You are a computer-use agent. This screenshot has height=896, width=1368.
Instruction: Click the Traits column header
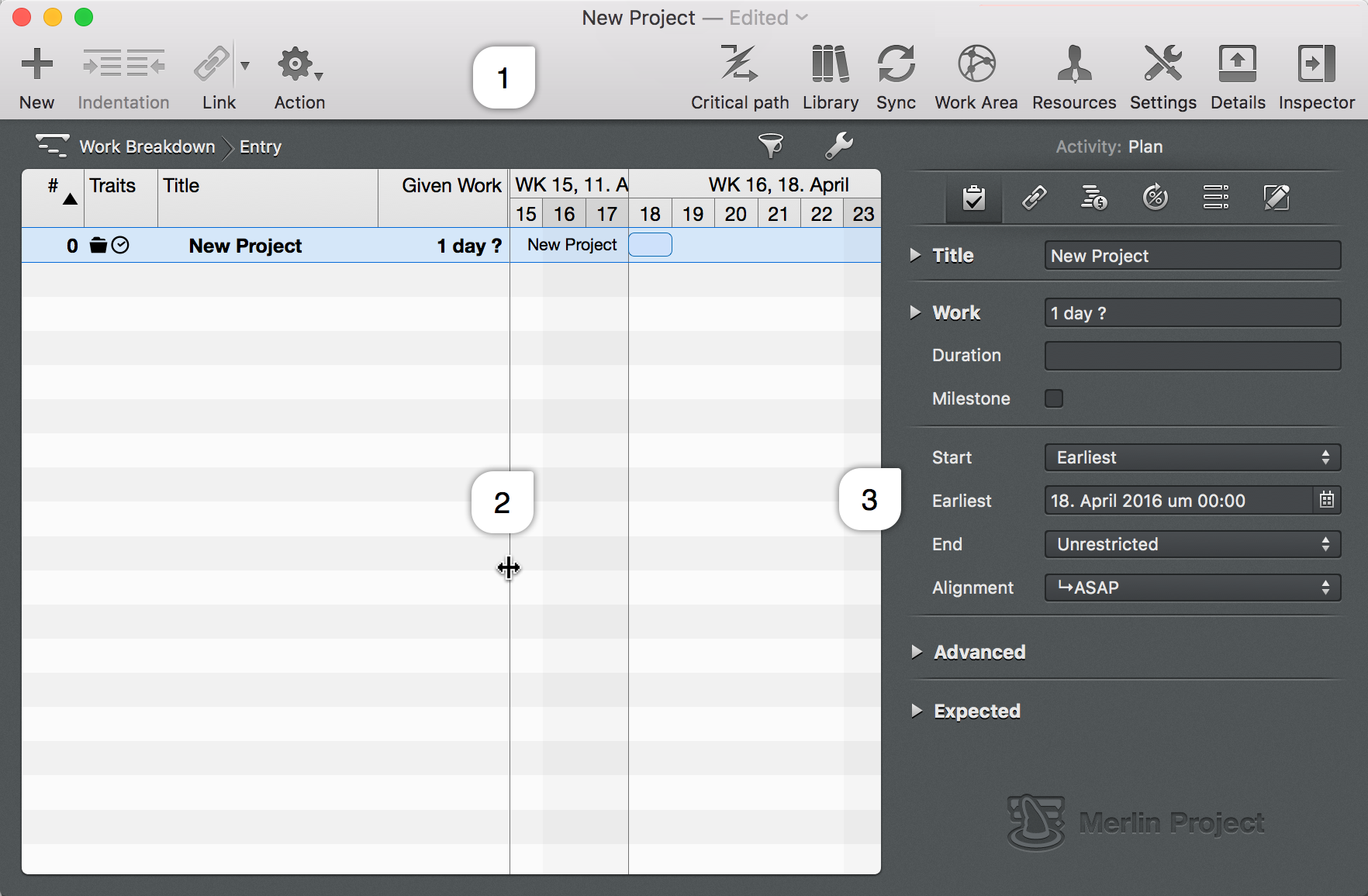click(x=121, y=198)
